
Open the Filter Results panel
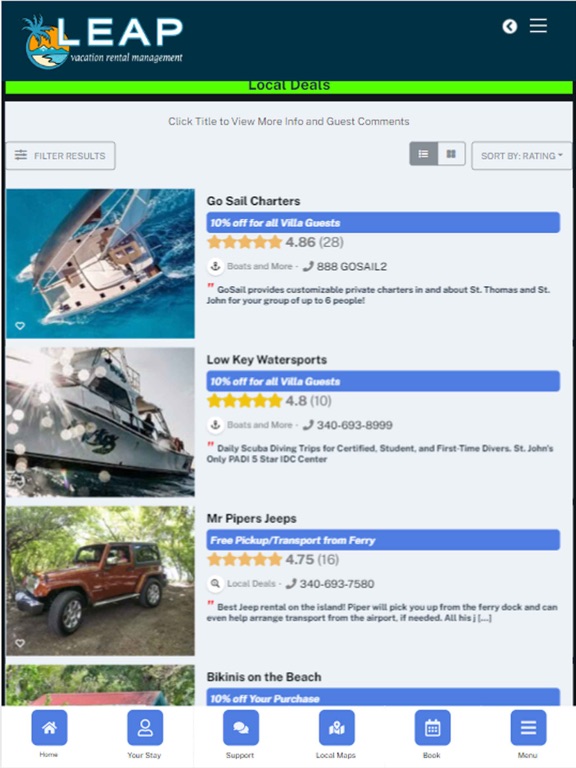(61, 156)
